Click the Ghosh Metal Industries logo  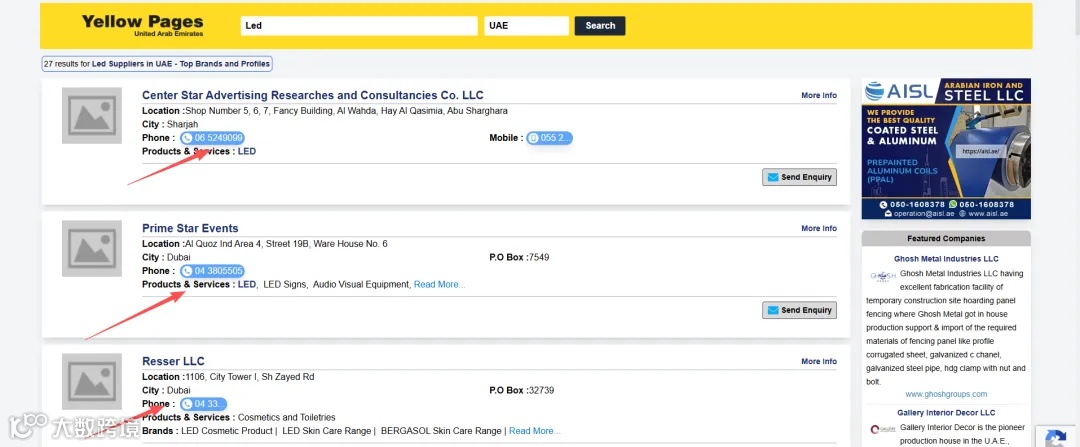(x=882, y=276)
